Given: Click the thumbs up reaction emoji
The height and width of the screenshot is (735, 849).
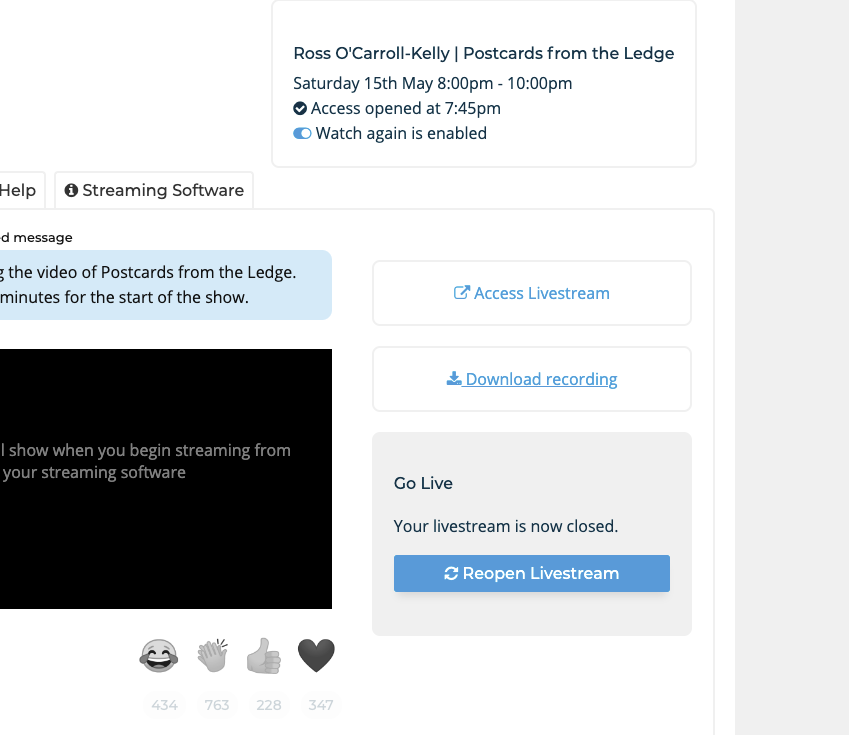Looking at the screenshot, I should 264,655.
